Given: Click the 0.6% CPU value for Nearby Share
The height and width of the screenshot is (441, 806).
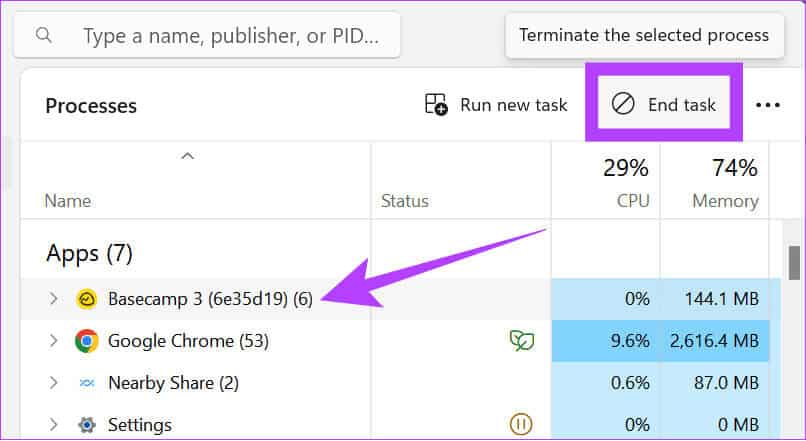Looking at the screenshot, I should [x=630, y=383].
